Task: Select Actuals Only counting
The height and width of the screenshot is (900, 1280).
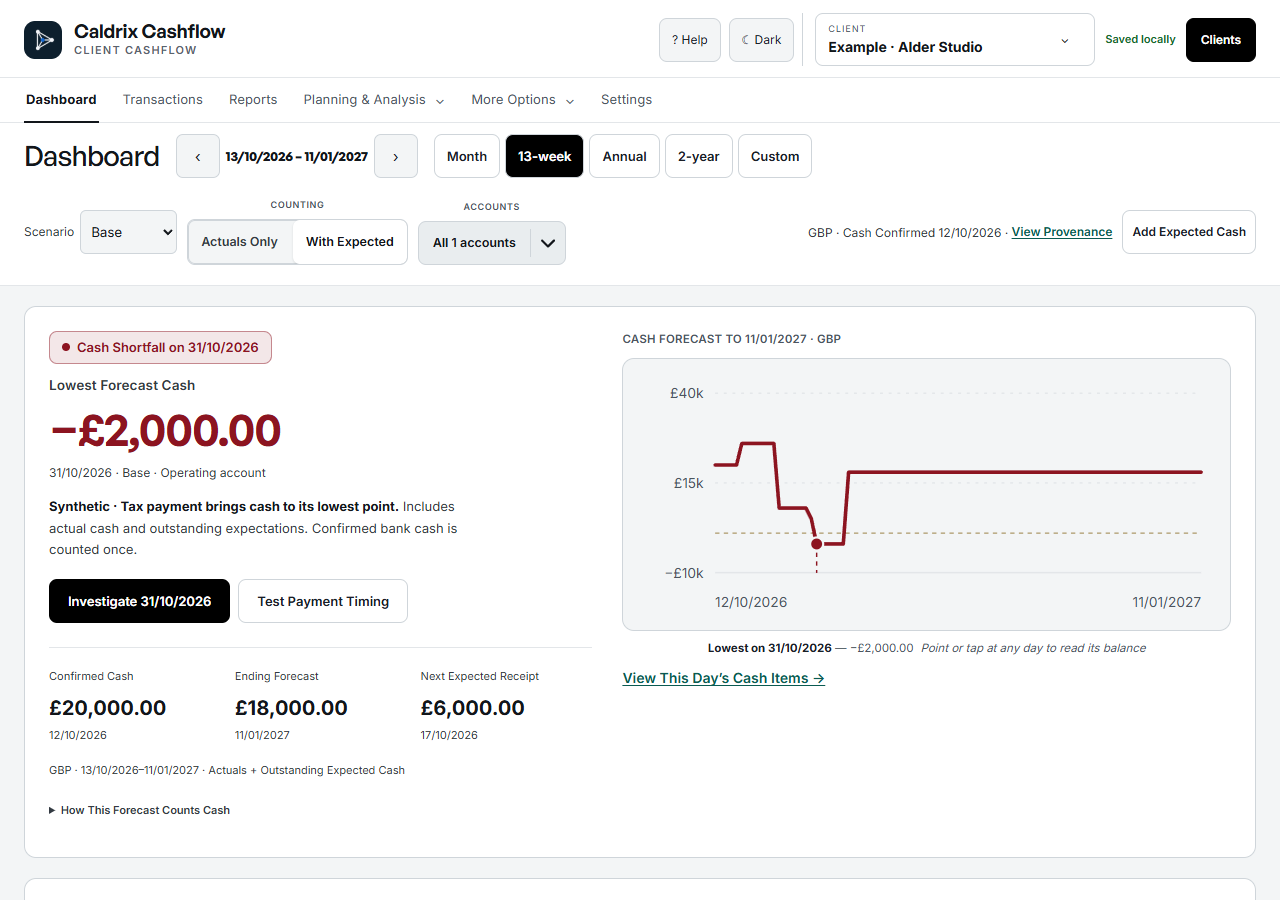Action: click(240, 242)
